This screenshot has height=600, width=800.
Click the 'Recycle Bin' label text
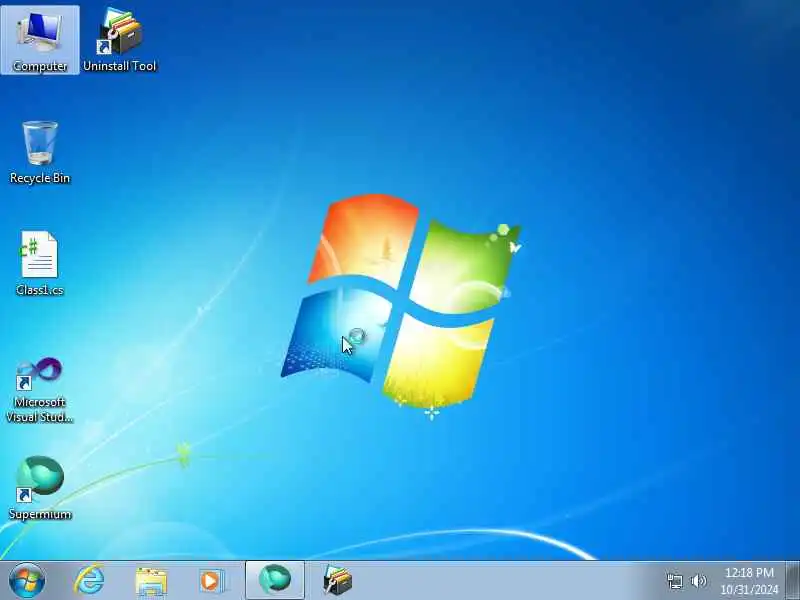(x=40, y=178)
